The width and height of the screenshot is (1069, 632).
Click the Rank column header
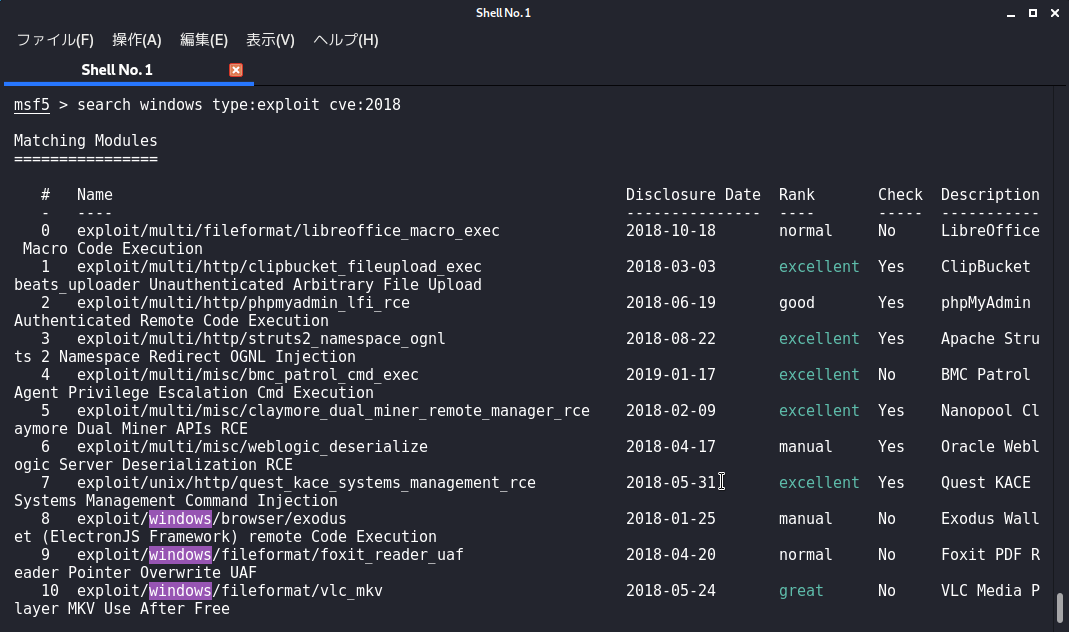point(797,195)
